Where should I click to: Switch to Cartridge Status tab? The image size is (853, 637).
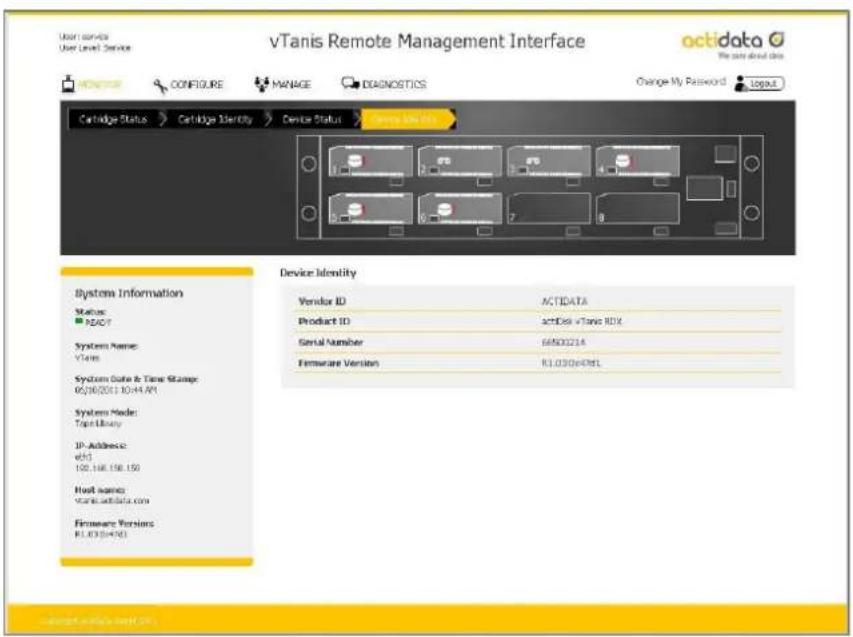113,119
